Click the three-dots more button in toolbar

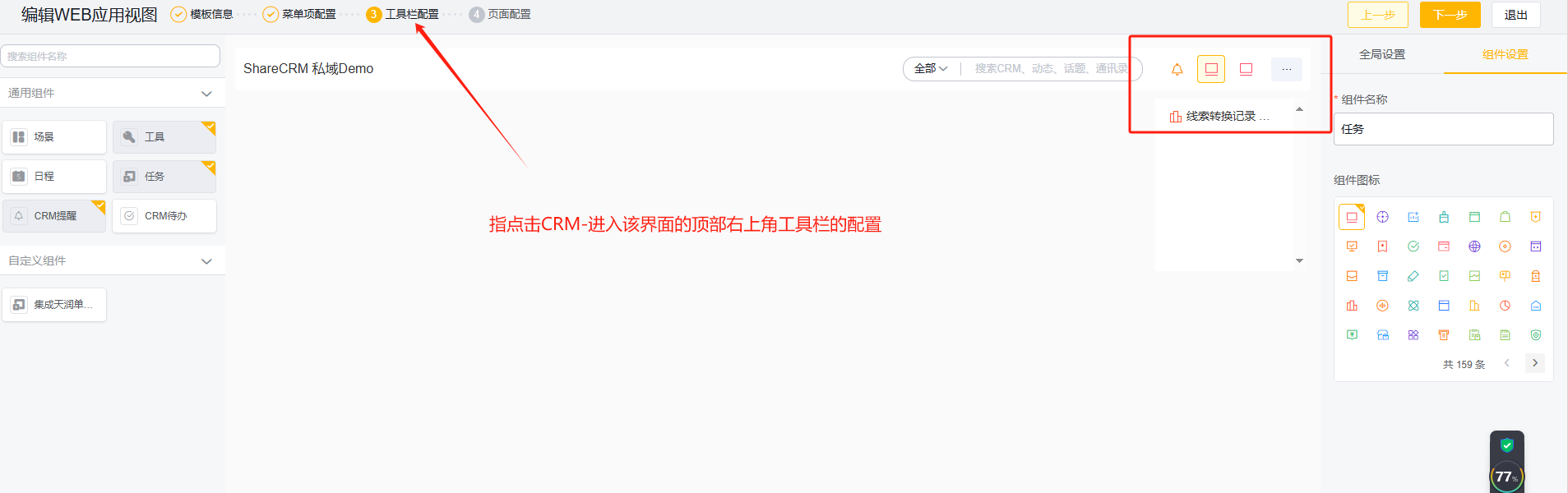(1286, 69)
